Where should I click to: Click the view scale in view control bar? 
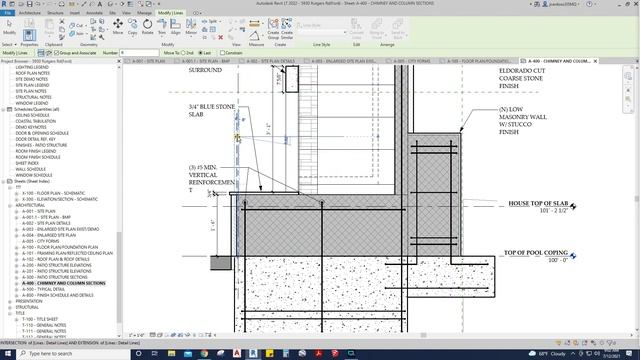pyautogui.click(x=136, y=335)
